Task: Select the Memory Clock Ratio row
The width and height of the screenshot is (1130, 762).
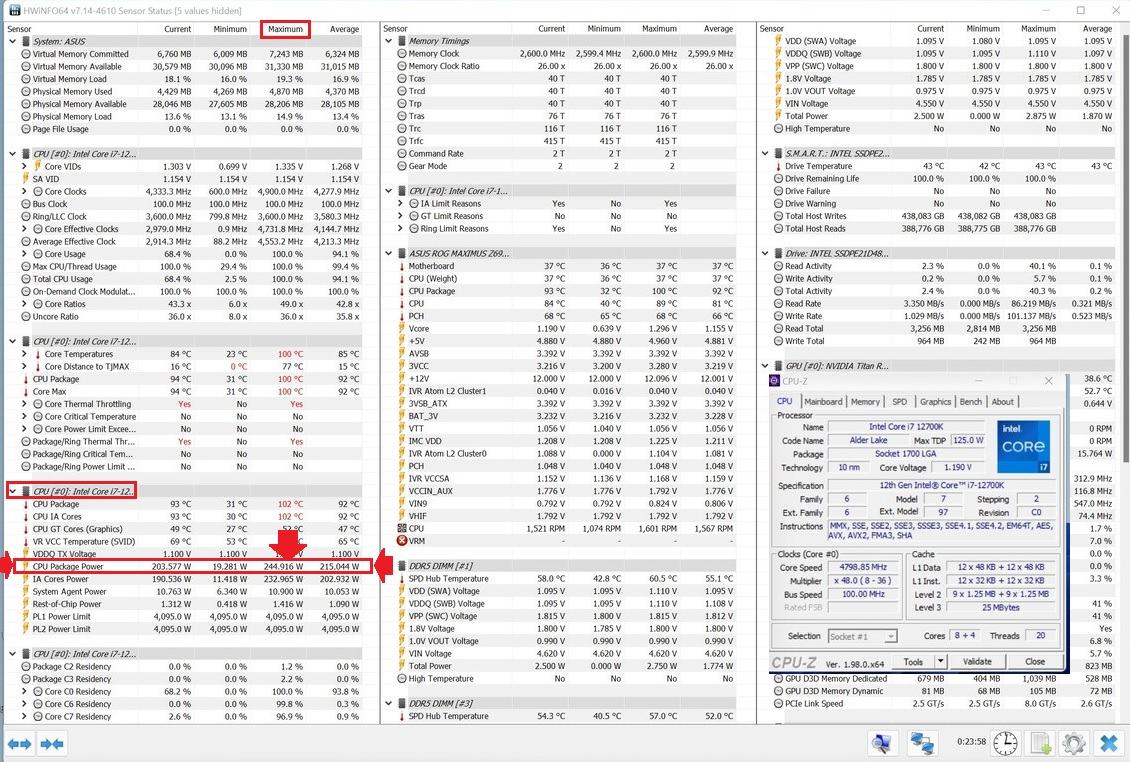Action: 566,66
